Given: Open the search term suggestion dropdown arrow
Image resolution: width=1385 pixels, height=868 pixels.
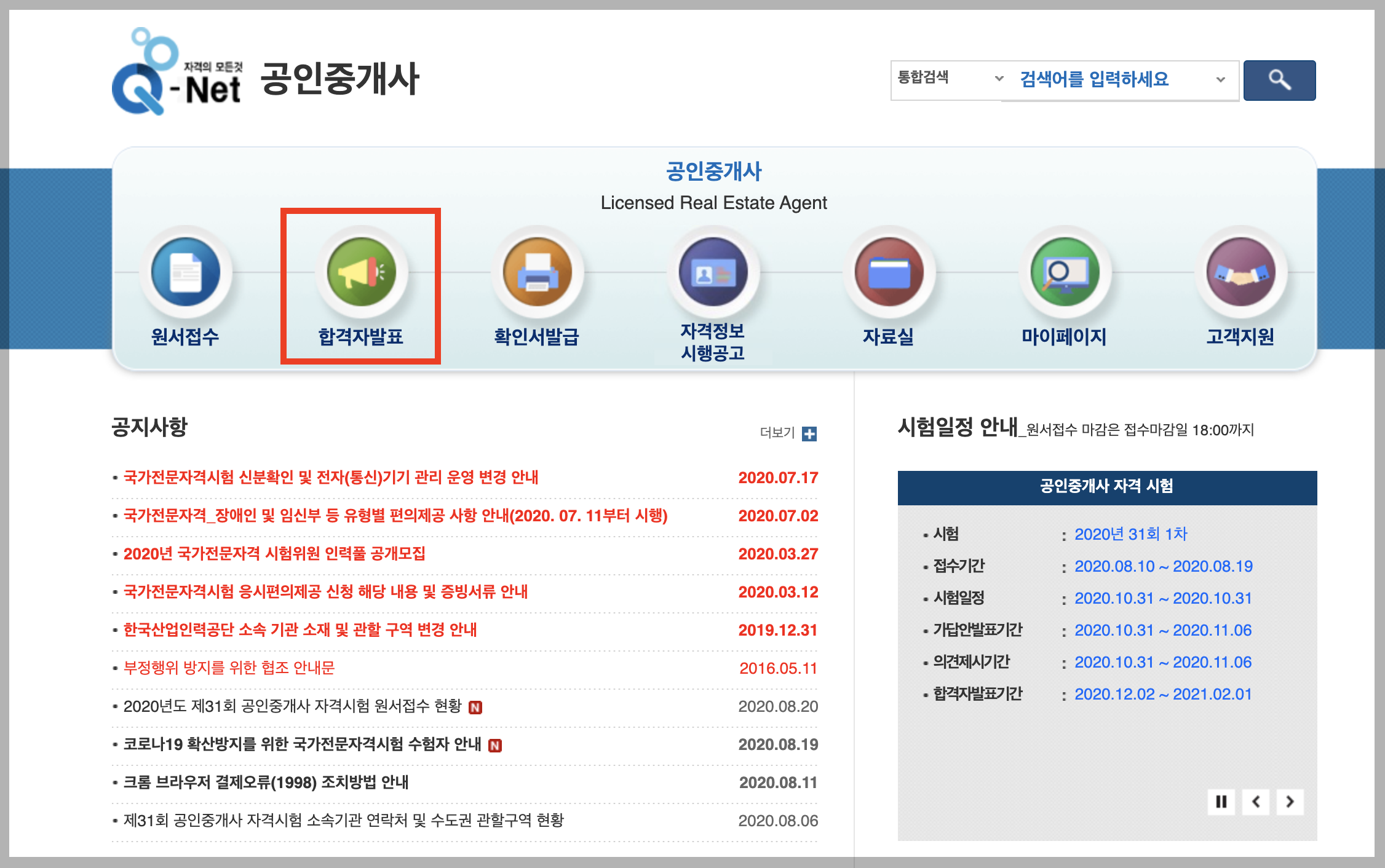Looking at the screenshot, I should 1221,80.
